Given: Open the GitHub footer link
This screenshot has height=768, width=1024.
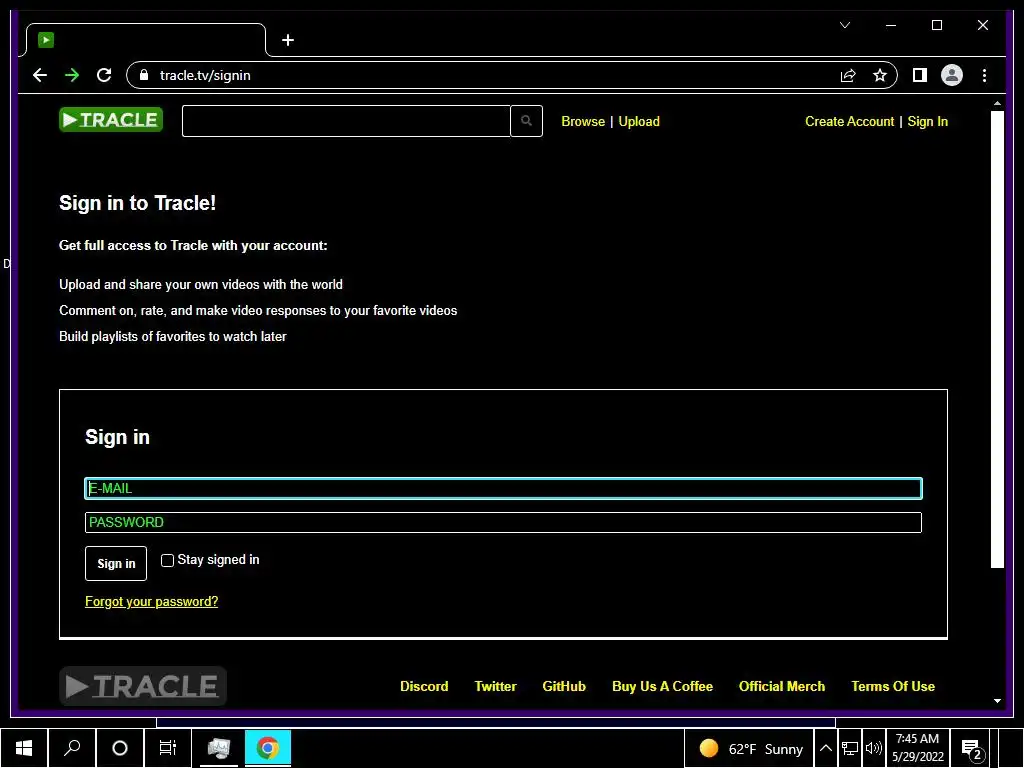Looking at the screenshot, I should click(564, 686).
